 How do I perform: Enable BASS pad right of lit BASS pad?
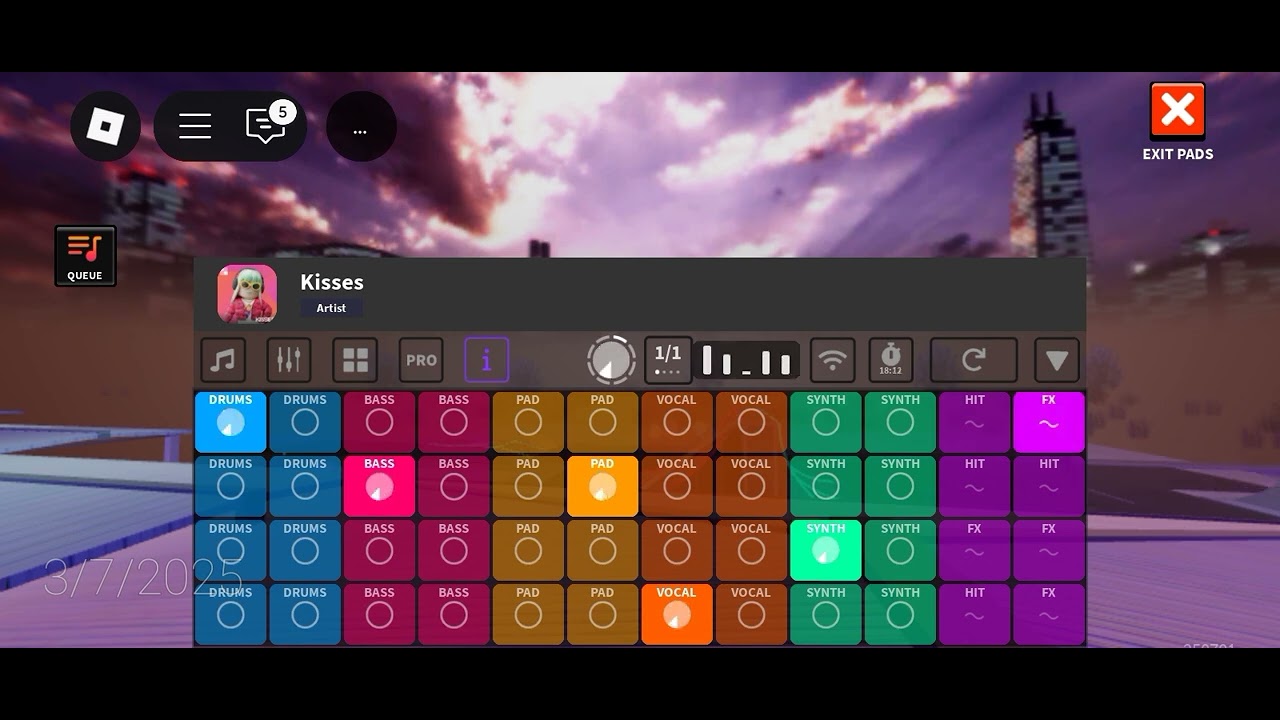click(454, 486)
